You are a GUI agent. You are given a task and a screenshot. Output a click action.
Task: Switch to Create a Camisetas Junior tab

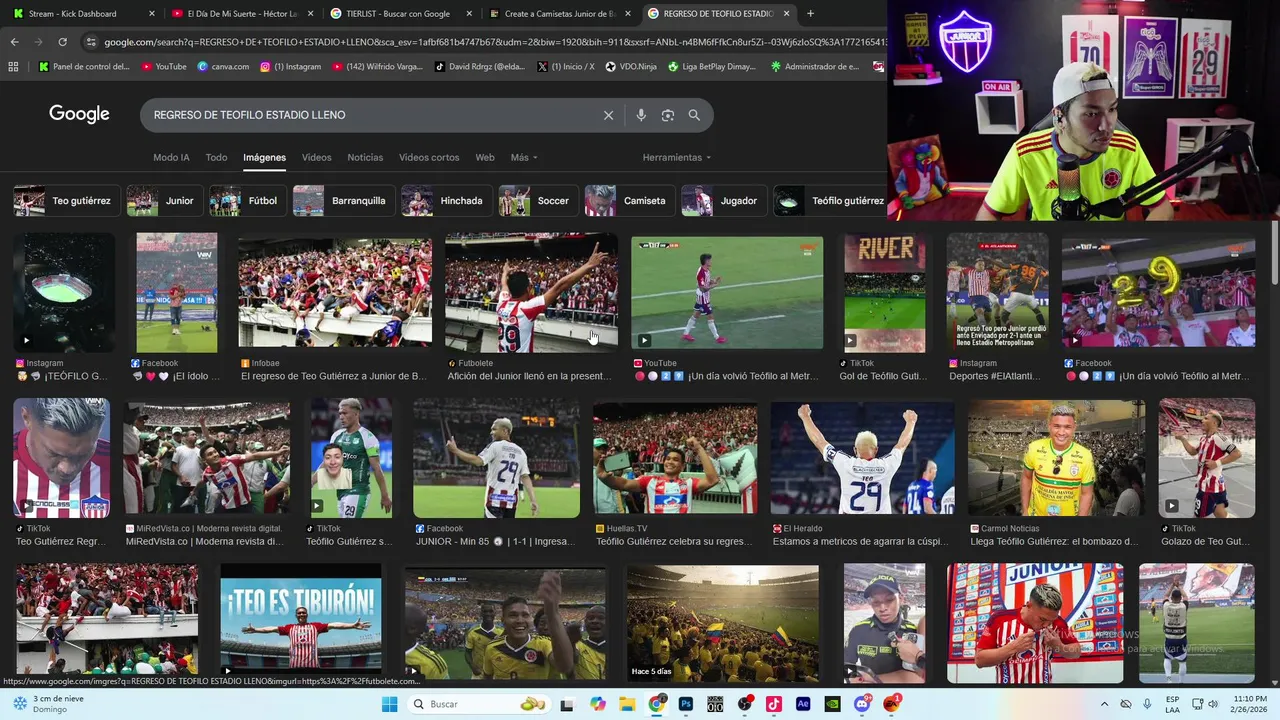click(561, 14)
